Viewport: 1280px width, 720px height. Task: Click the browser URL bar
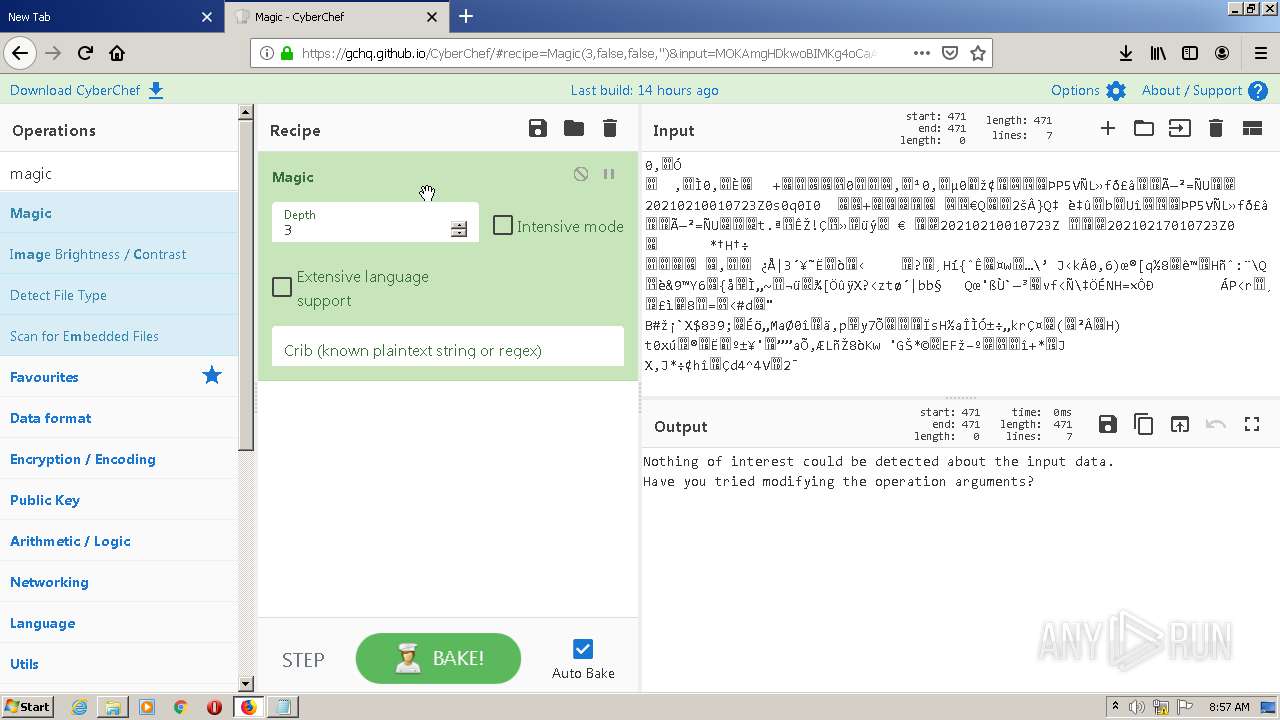pyautogui.click(x=588, y=54)
